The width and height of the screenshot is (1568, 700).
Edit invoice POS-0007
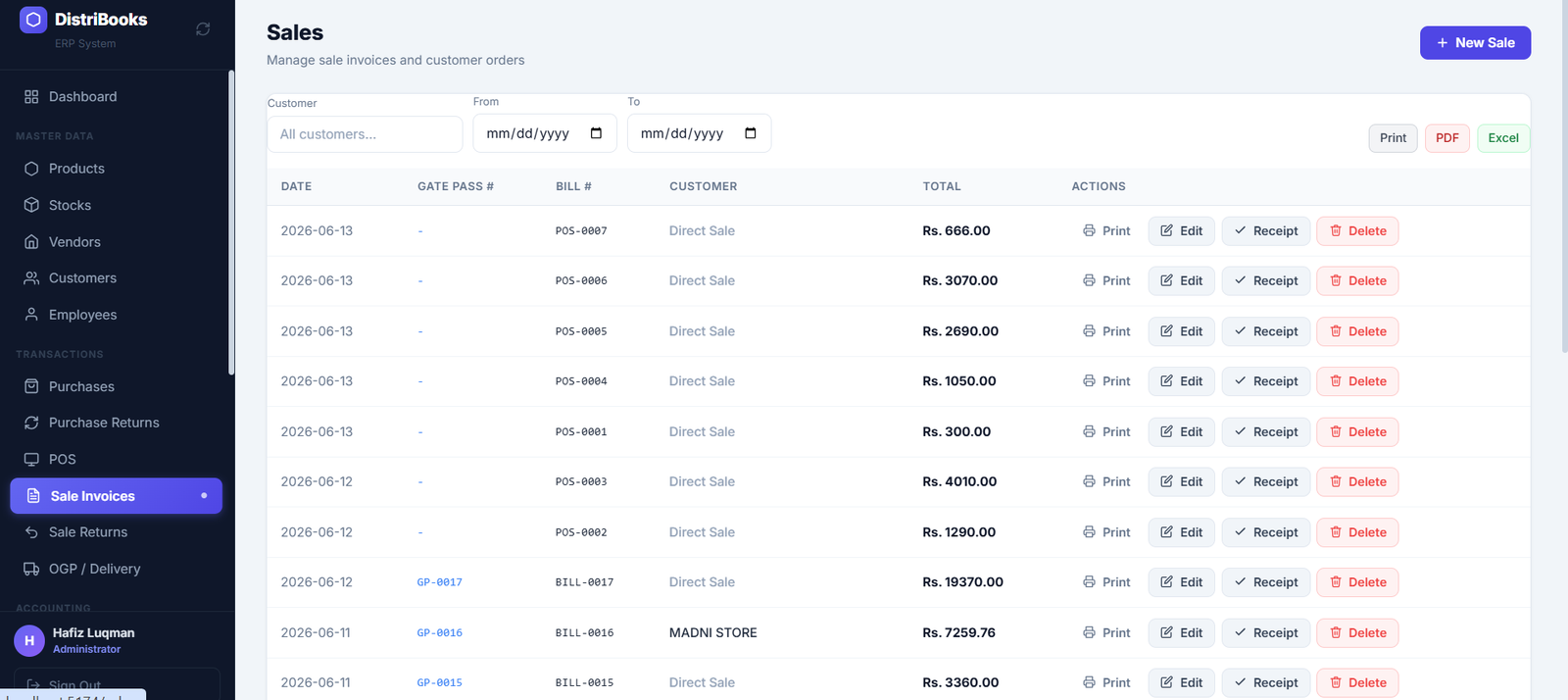tap(1181, 231)
